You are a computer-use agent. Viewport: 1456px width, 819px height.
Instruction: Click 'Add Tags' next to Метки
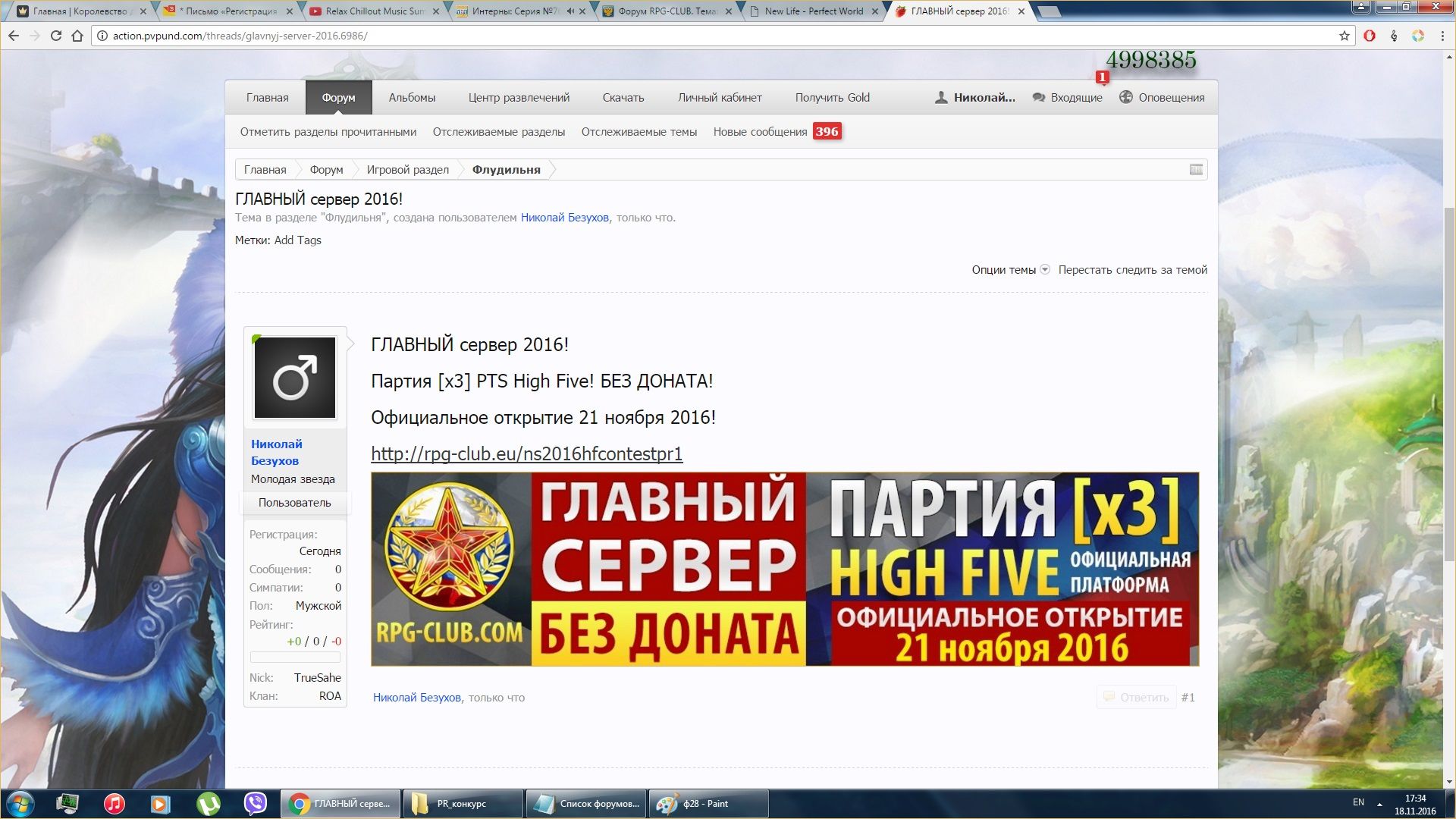click(297, 240)
